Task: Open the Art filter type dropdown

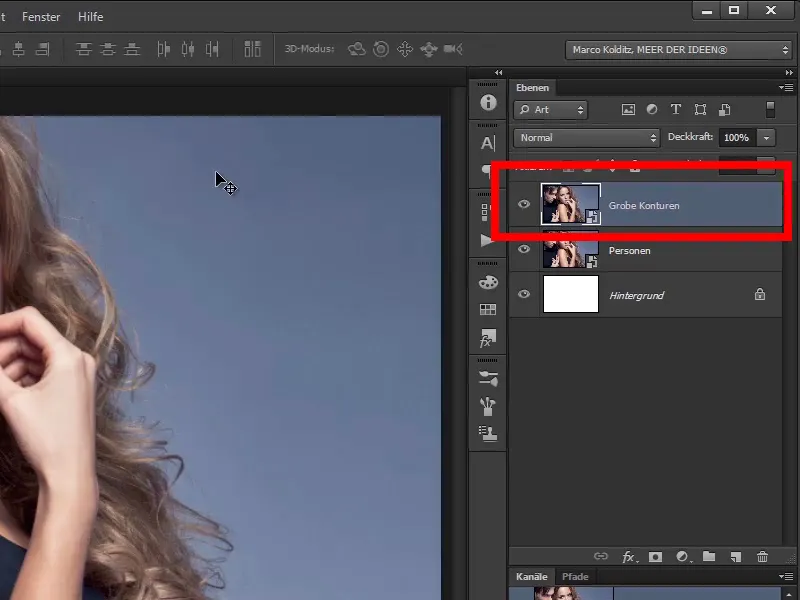Action: (551, 110)
